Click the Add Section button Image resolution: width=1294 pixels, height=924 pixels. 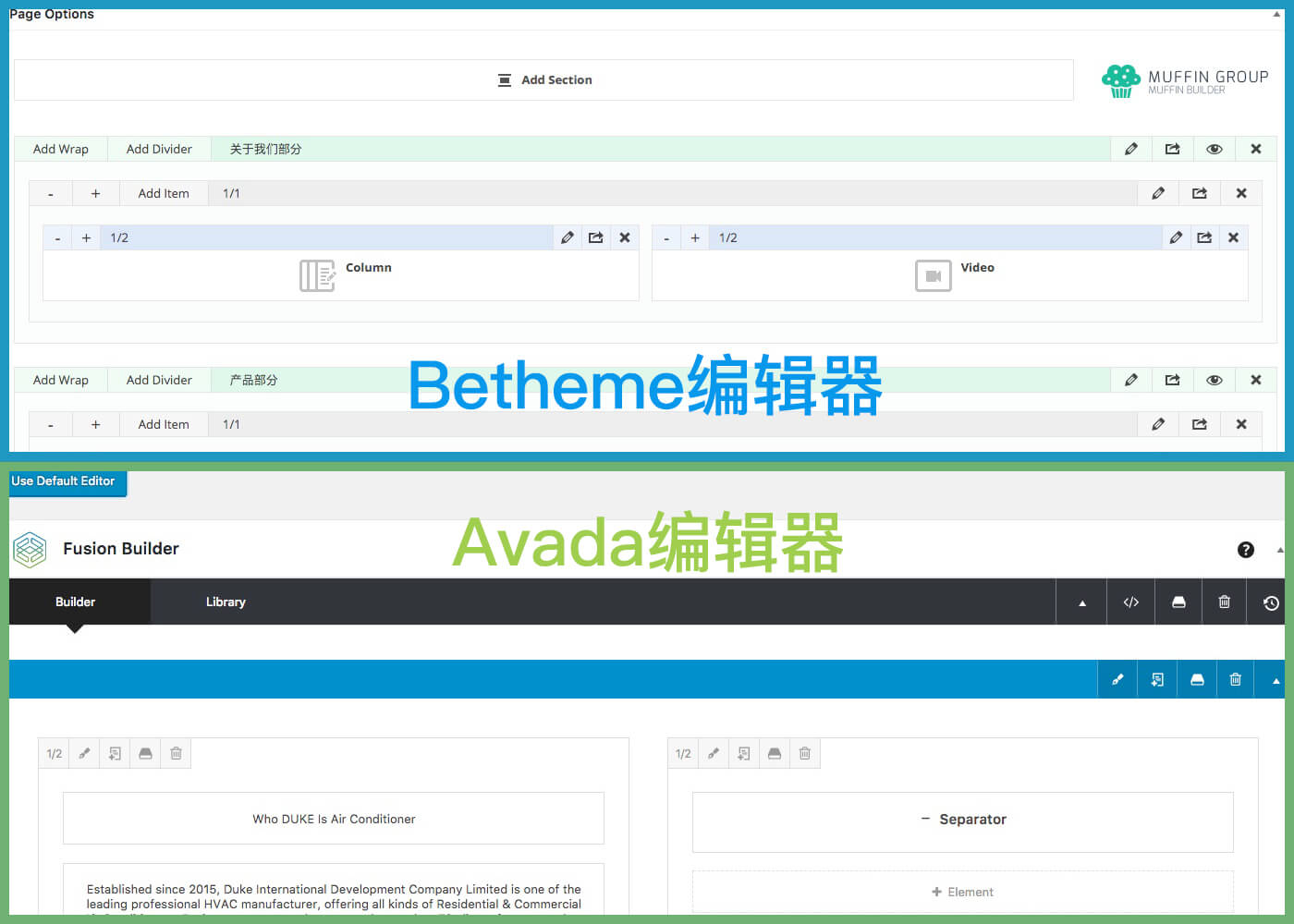coord(544,80)
